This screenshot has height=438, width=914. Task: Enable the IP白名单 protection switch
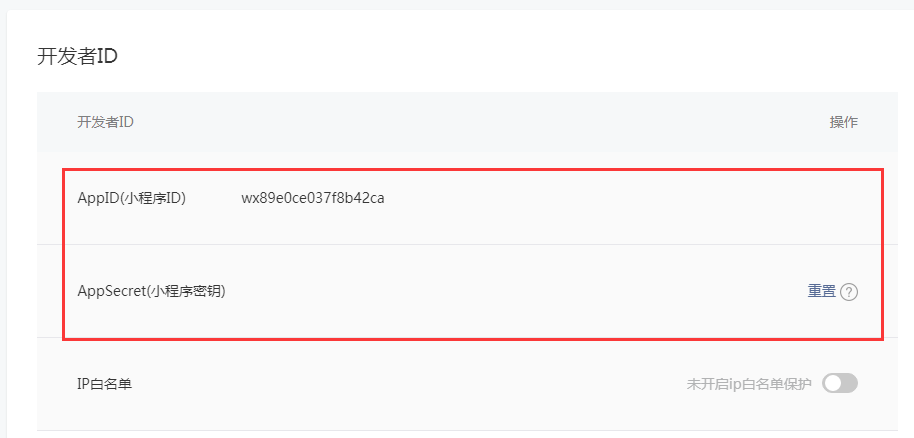[839, 384]
